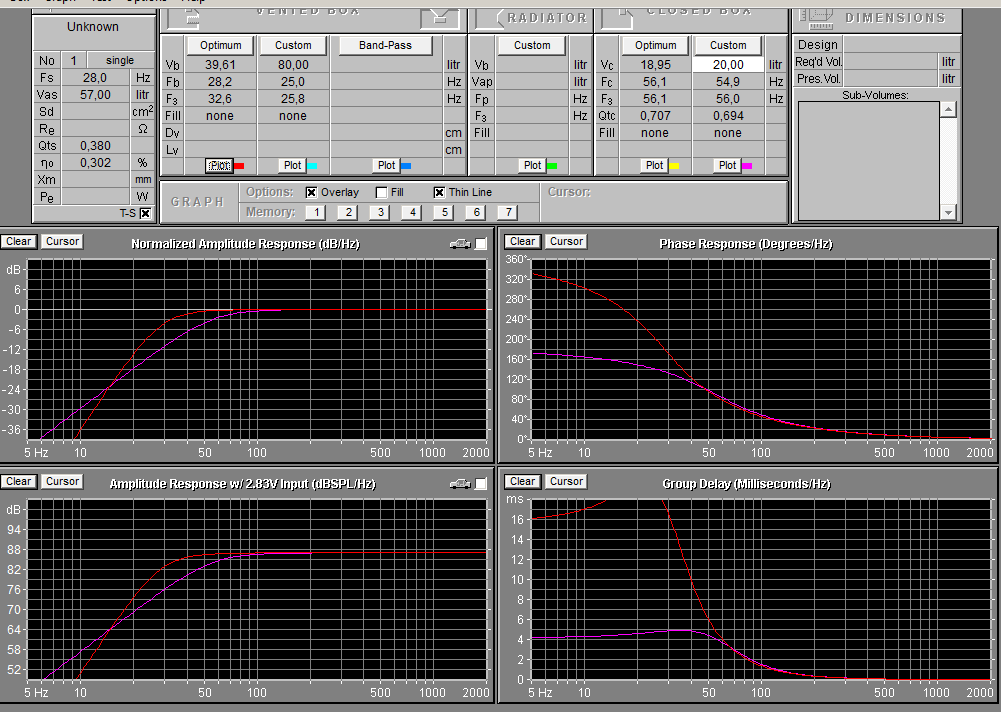Click the Sub-Volumes scroll down arrow
The height and width of the screenshot is (712, 1001).
948,213
